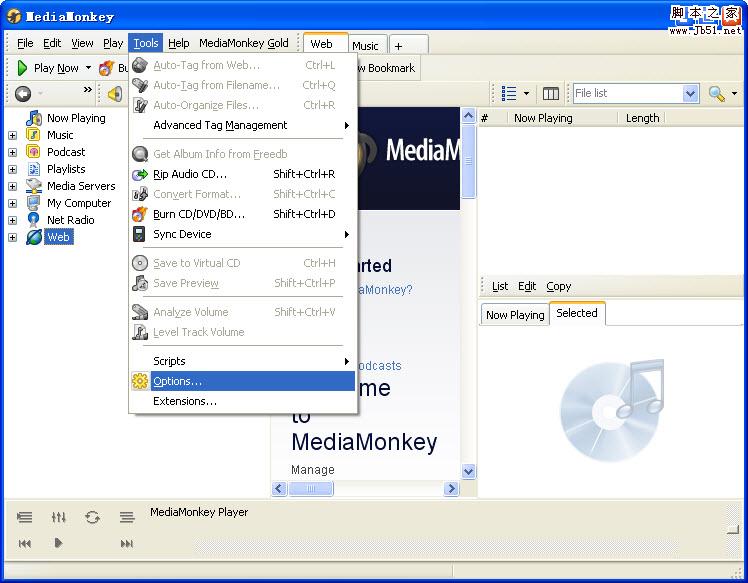Viewport: 748px width, 583px height.
Task: Expand the Playlists tree node
Action: [12, 169]
